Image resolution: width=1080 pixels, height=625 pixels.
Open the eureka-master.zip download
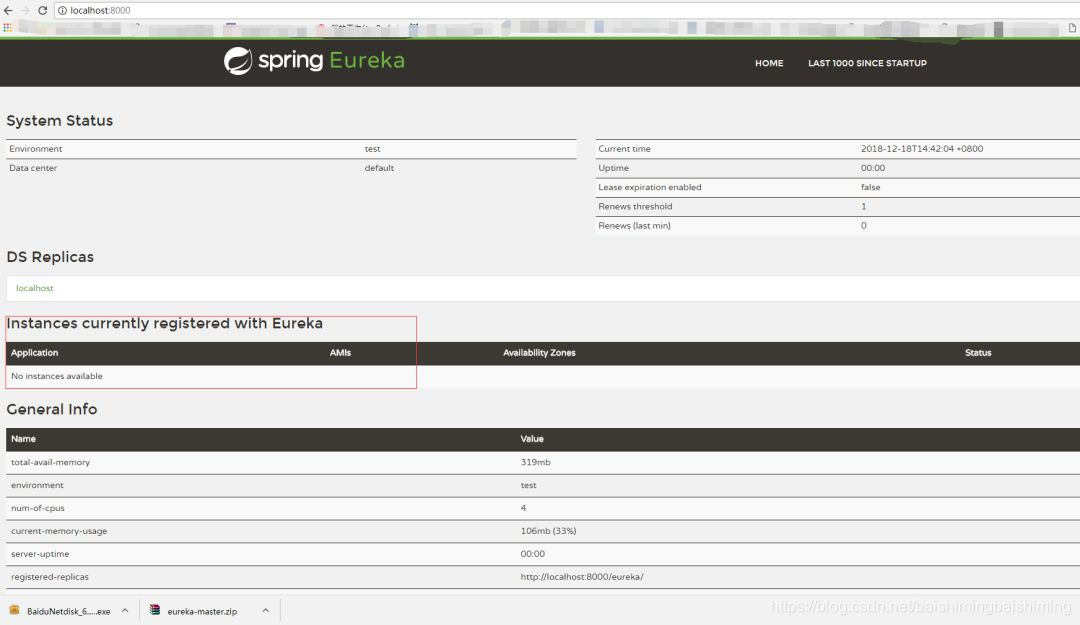202,611
